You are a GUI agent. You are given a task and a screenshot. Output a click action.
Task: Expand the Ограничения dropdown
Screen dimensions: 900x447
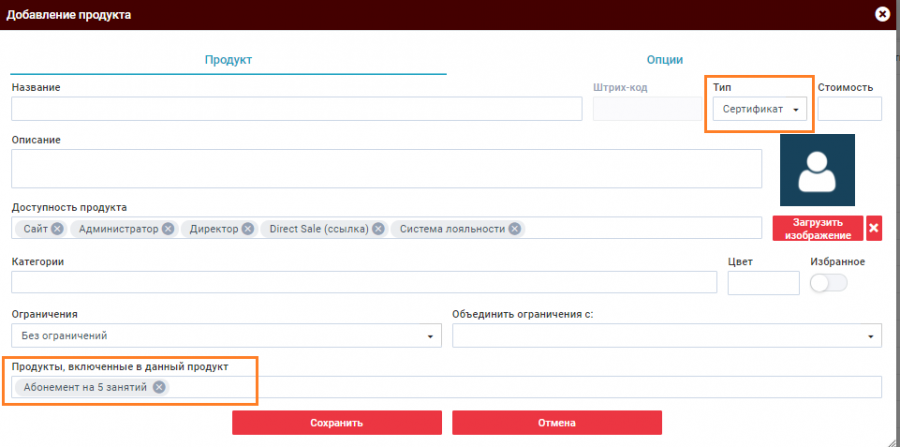click(x=226, y=336)
